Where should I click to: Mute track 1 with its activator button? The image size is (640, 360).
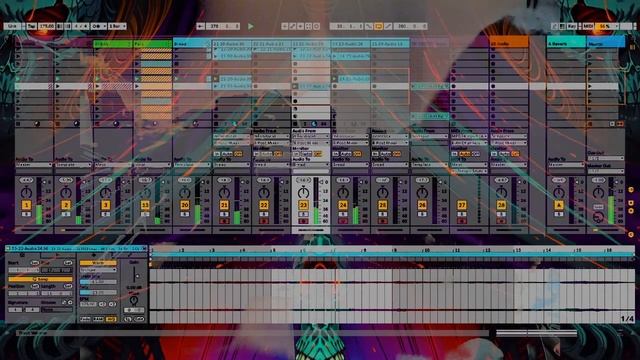[26, 205]
